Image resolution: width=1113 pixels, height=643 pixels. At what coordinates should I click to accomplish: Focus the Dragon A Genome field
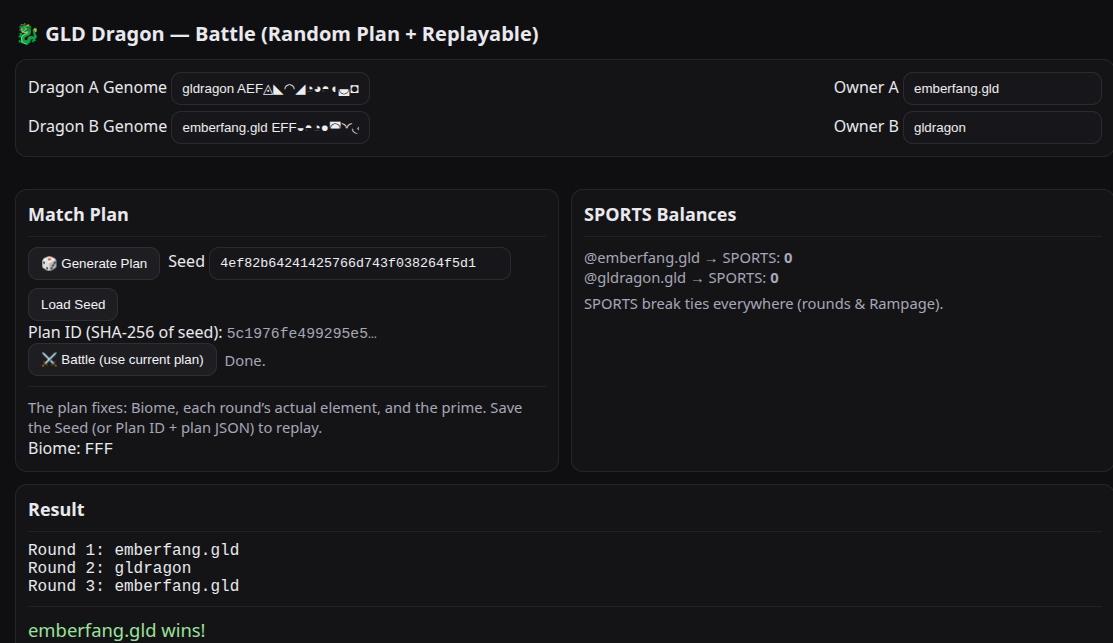(270, 89)
